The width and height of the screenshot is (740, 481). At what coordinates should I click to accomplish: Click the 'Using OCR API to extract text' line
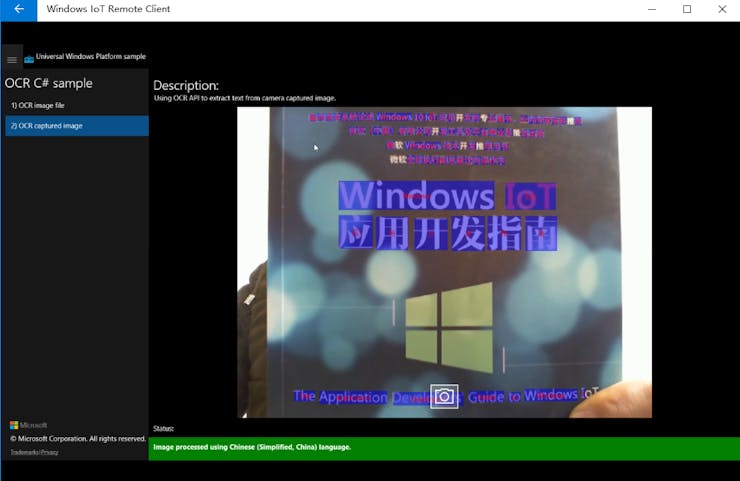pyautogui.click(x=244, y=98)
